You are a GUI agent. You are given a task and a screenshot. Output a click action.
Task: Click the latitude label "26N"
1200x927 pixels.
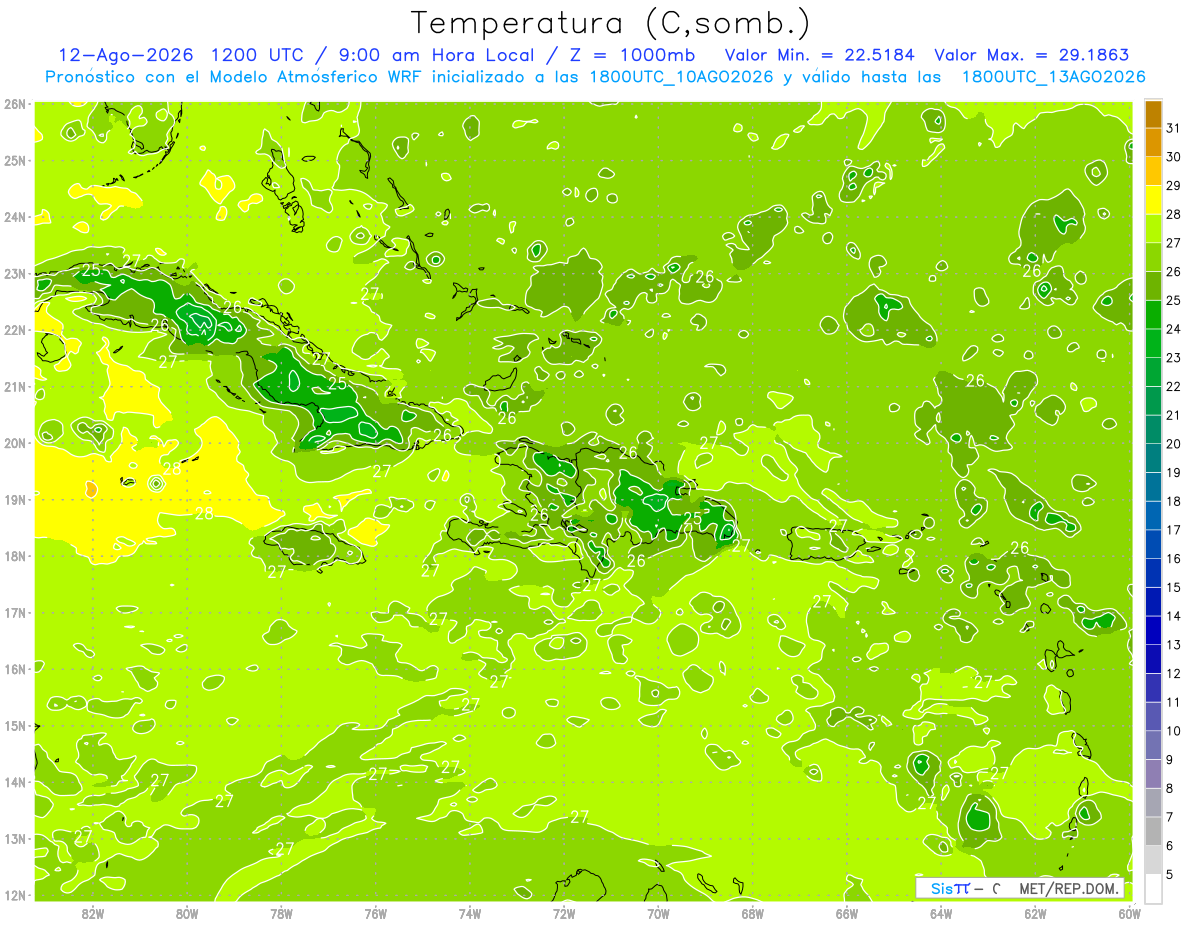[x=15, y=104]
